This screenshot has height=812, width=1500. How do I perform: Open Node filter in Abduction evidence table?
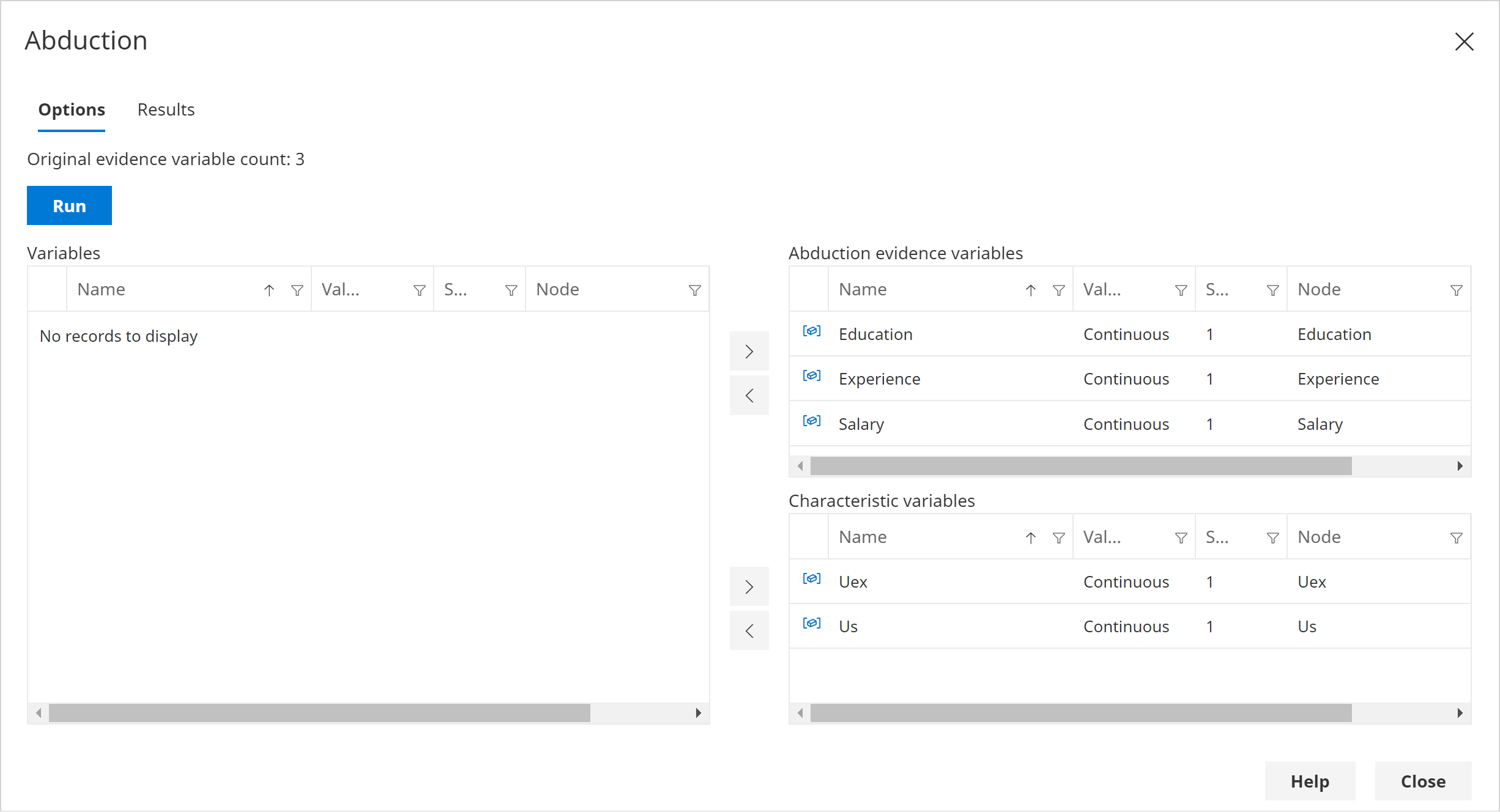point(1456,290)
